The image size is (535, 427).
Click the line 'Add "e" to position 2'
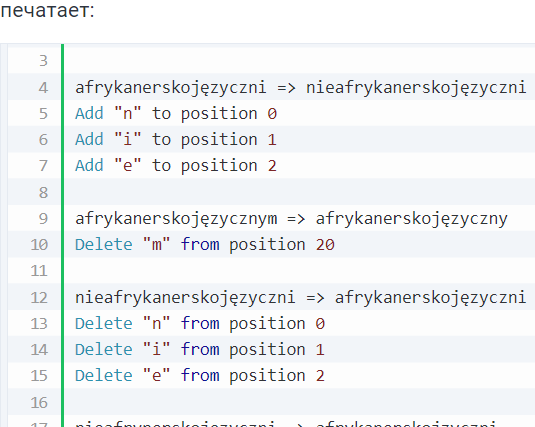coord(176,166)
